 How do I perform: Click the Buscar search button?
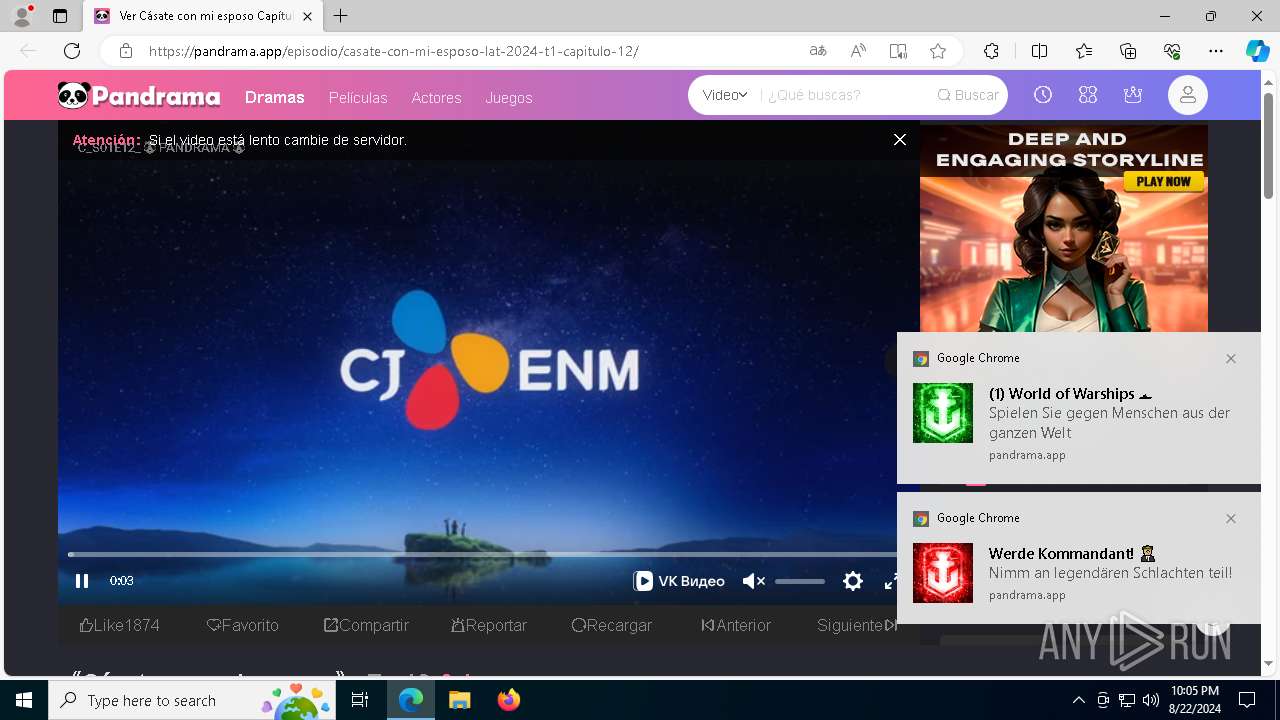point(968,95)
